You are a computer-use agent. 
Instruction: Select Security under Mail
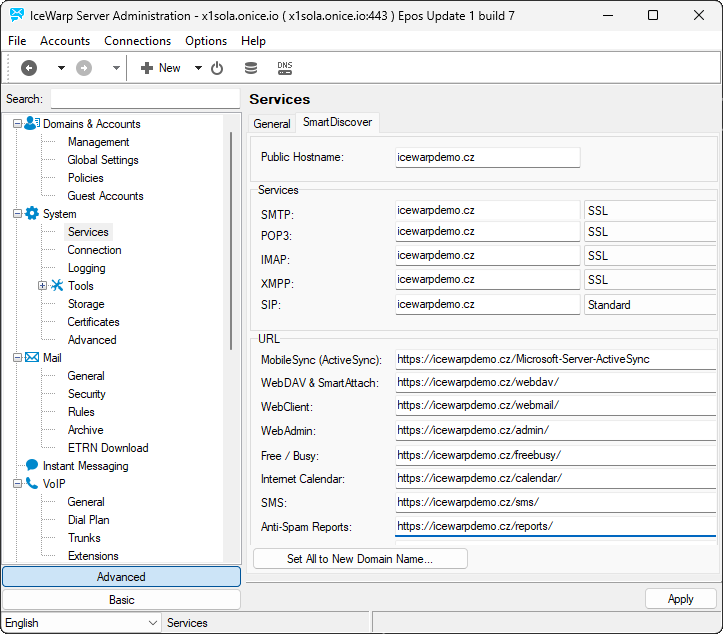point(86,394)
